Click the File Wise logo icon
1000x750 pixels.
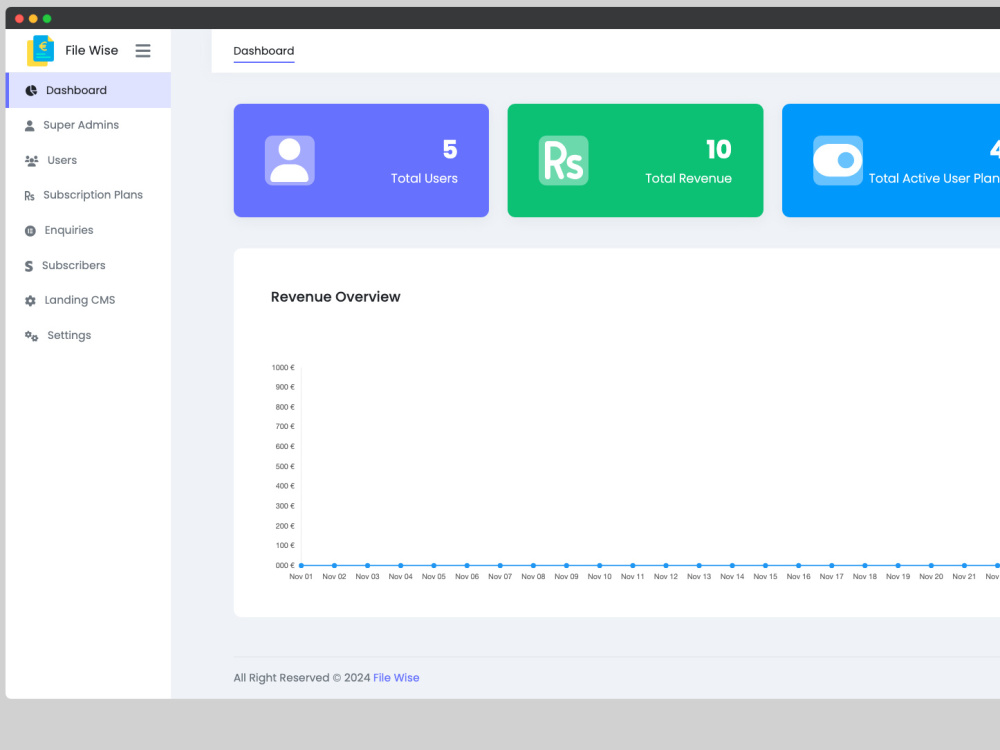[x=40, y=50]
